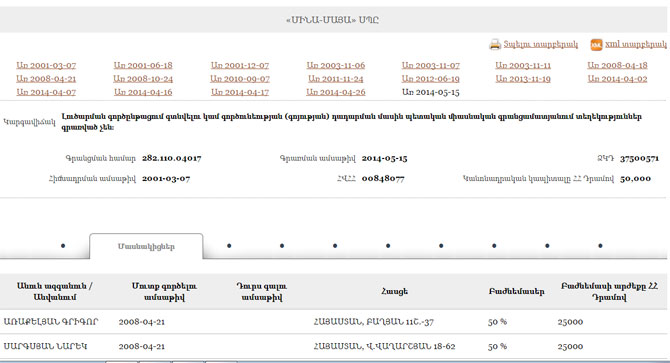Viewport: 670px width, 363px height.
Task: Click address 'ՀԱՅԱՍՏԱՆ, ԲԱՂՅԱՆ 11Շ.-37'
Action: click(373, 322)
